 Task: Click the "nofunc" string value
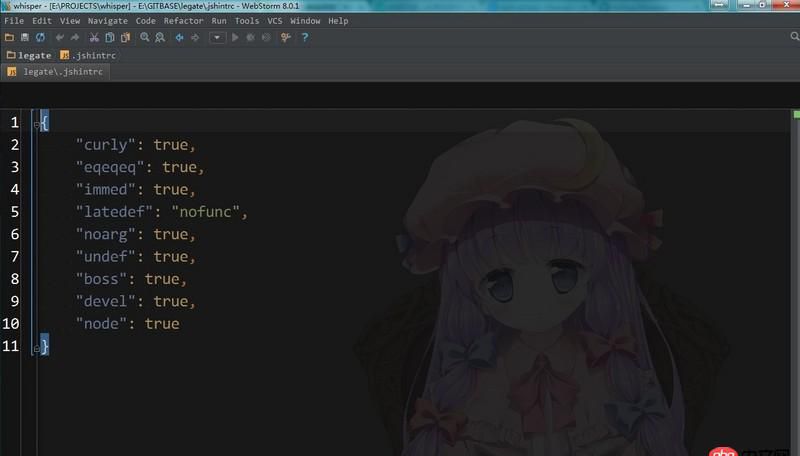(206, 212)
